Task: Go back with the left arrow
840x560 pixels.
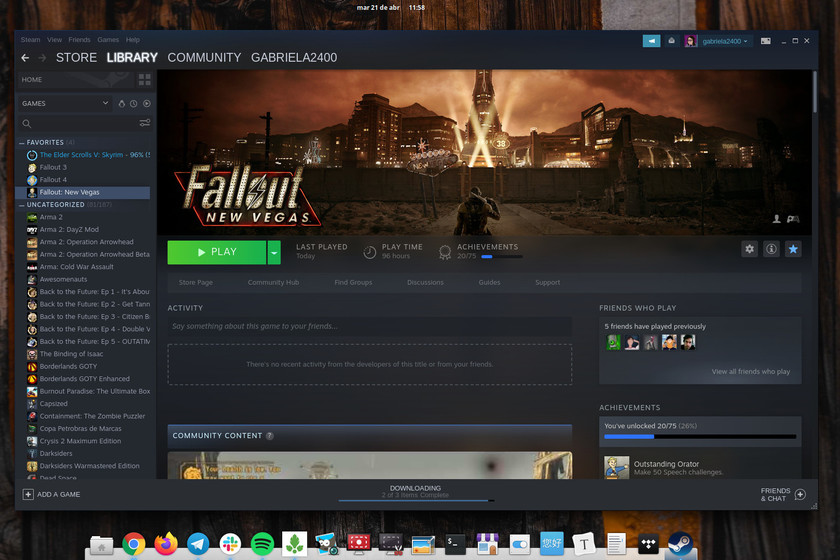Action: point(25,58)
